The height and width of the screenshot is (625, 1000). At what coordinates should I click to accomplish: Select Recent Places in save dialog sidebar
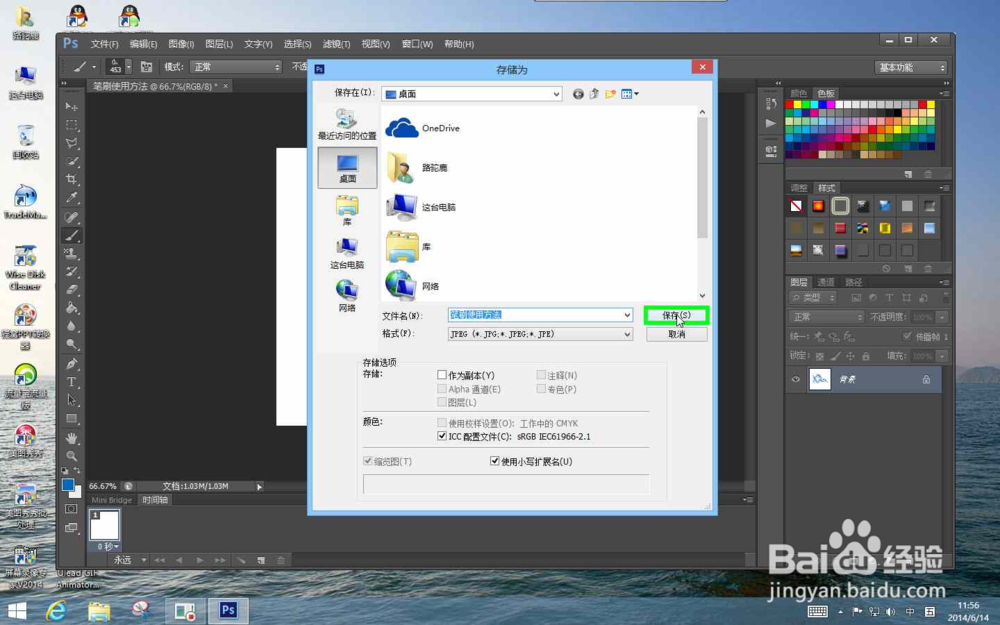(347, 124)
